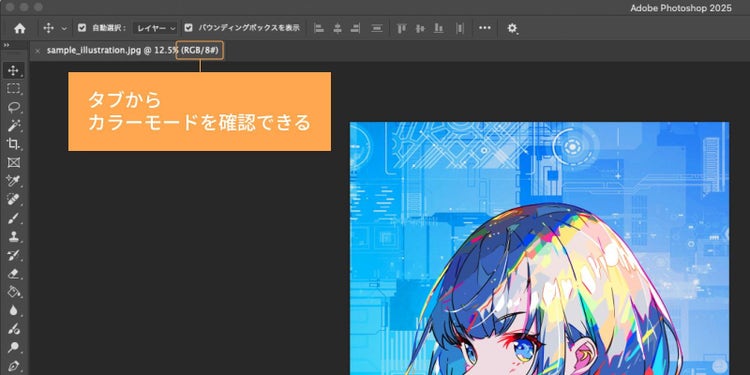Select the Rectangular Marquee tool
The width and height of the screenshot is (750, 375).
click(x=13, y=88)
